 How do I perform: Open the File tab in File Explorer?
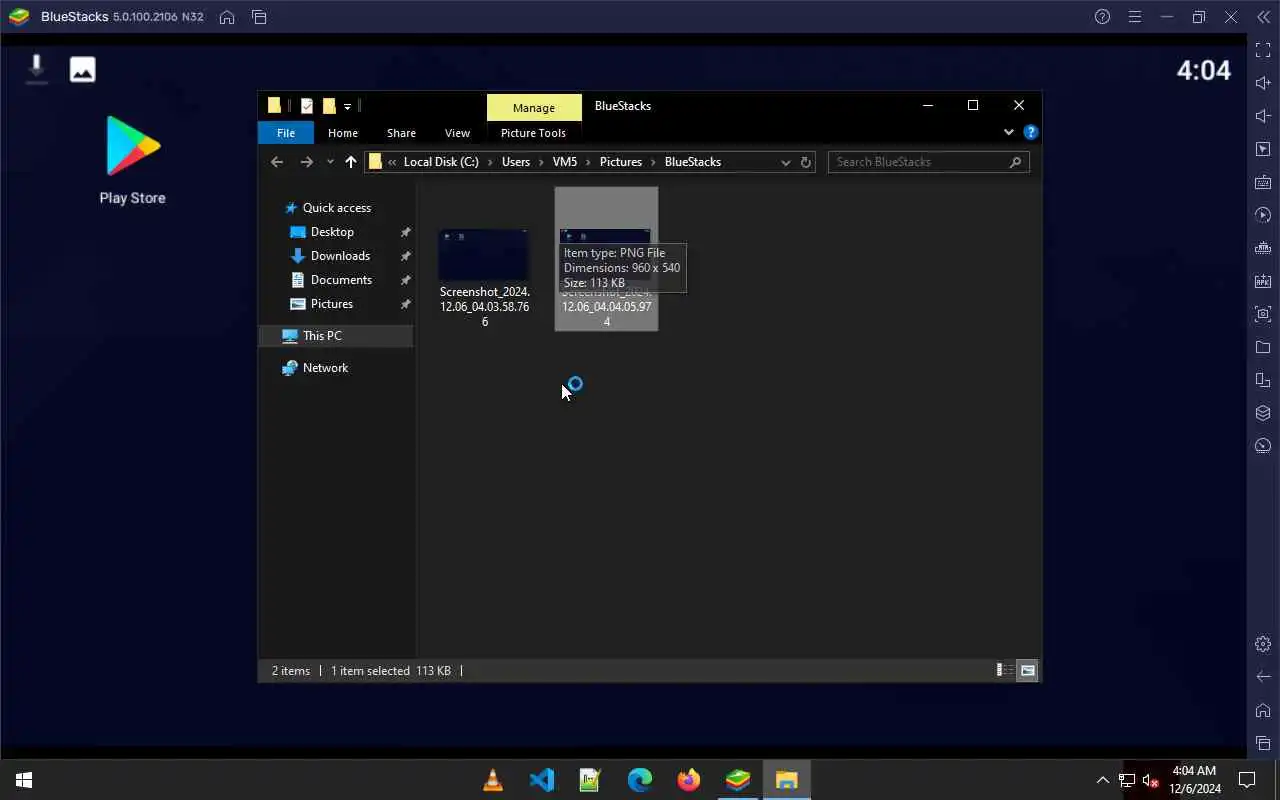pyautogui.click(x=286, y=133)
